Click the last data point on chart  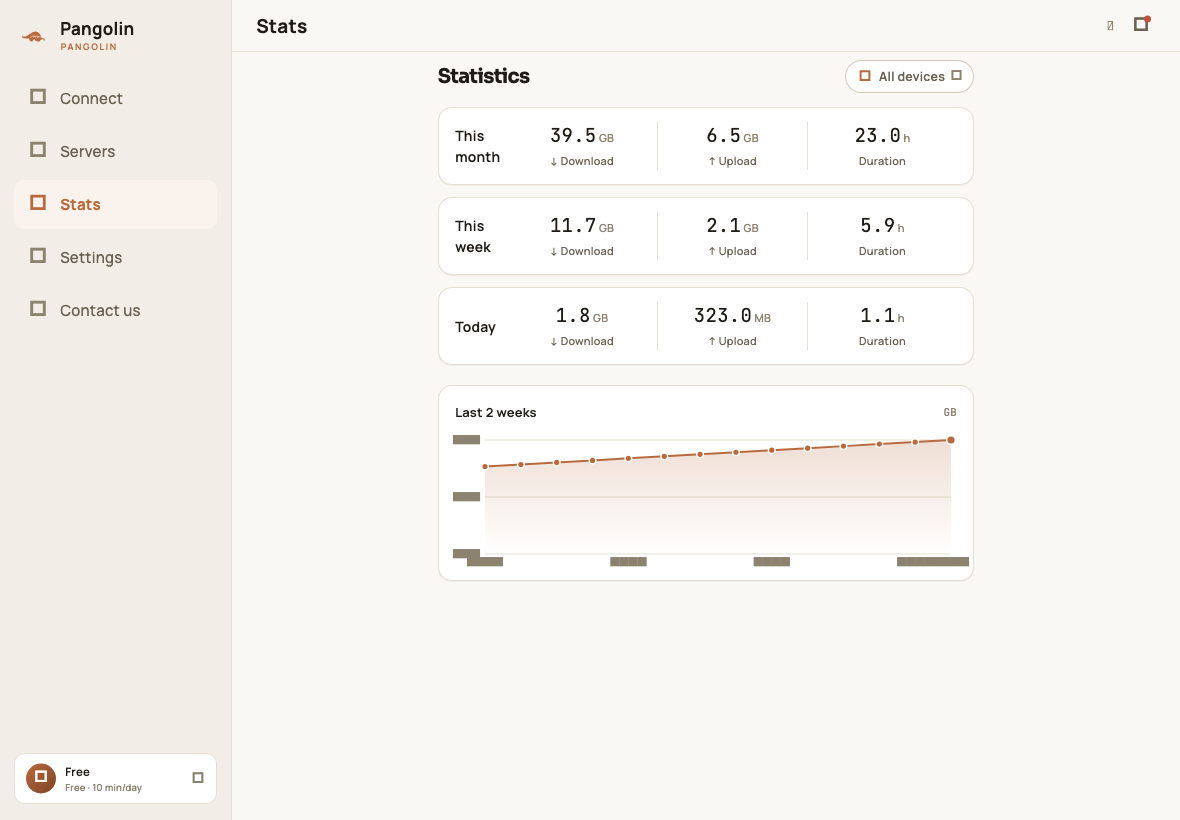(x=951, y=440)
